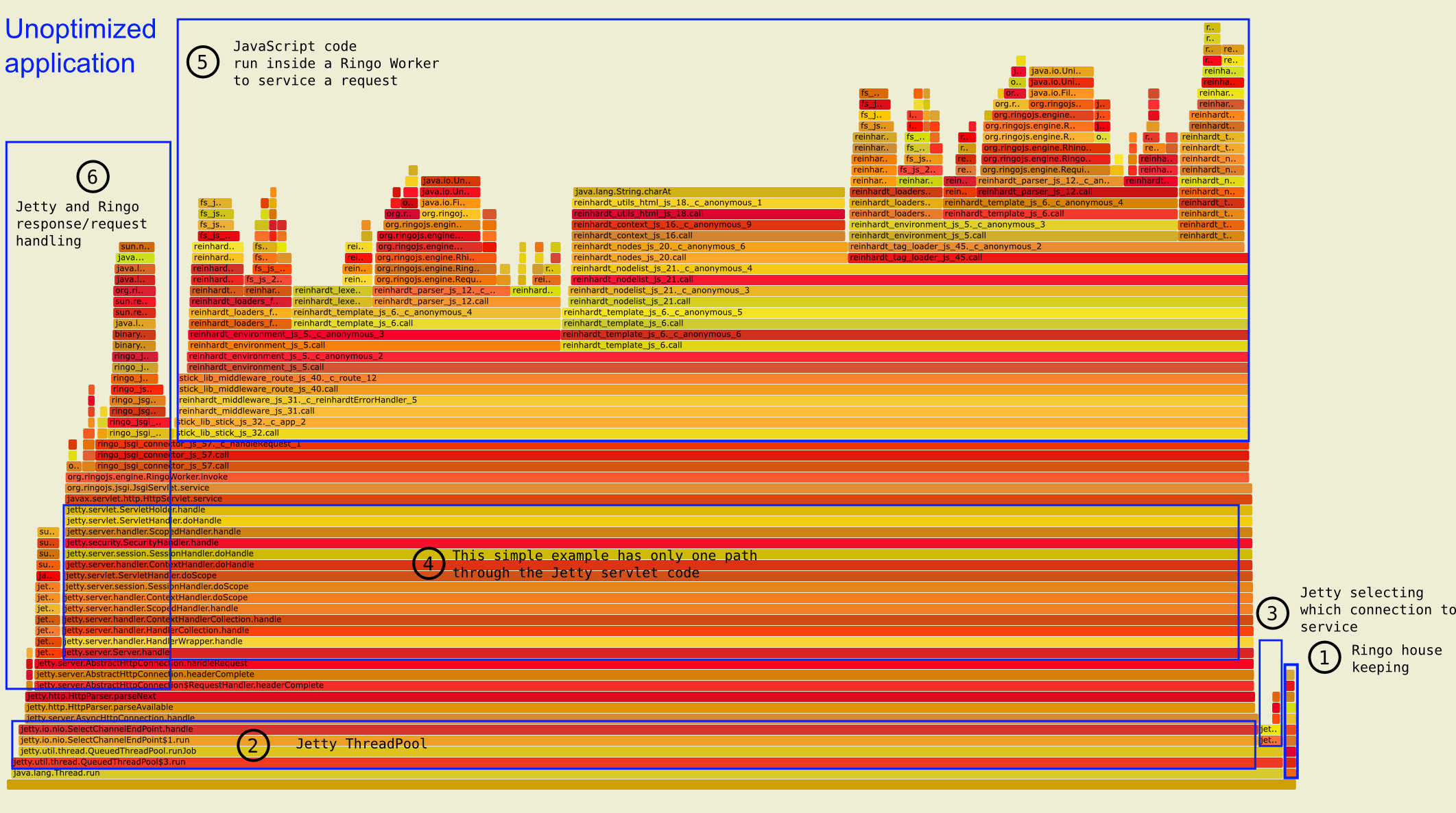Open the reinhardt_nodes_js_20.call frame
Viewport: 1456px width, 813px height.
pos(709,258)
